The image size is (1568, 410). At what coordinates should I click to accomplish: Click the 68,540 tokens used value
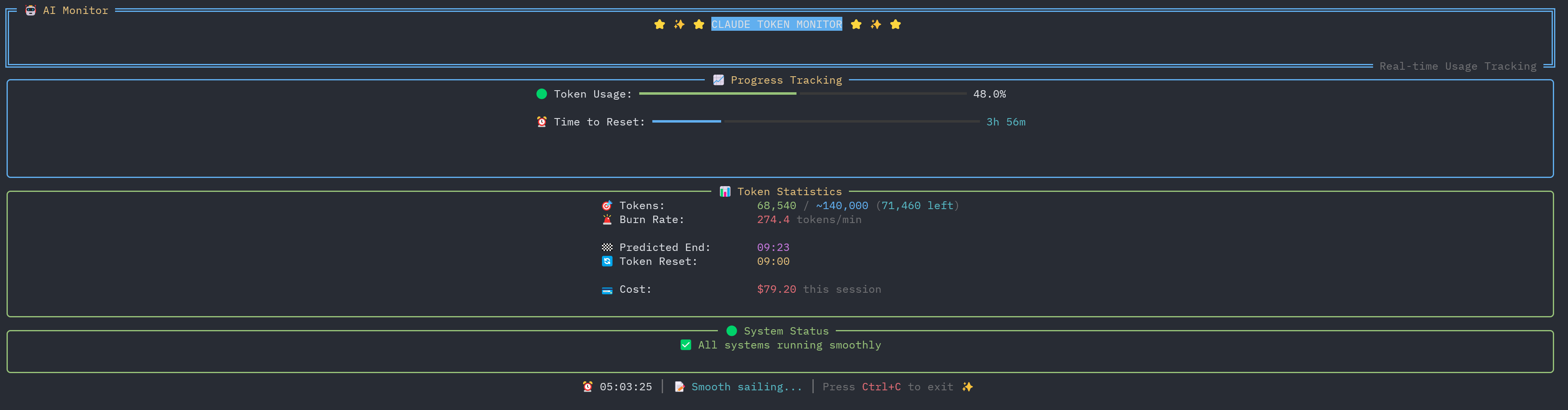pyautogui.click(x=776, y=205)
